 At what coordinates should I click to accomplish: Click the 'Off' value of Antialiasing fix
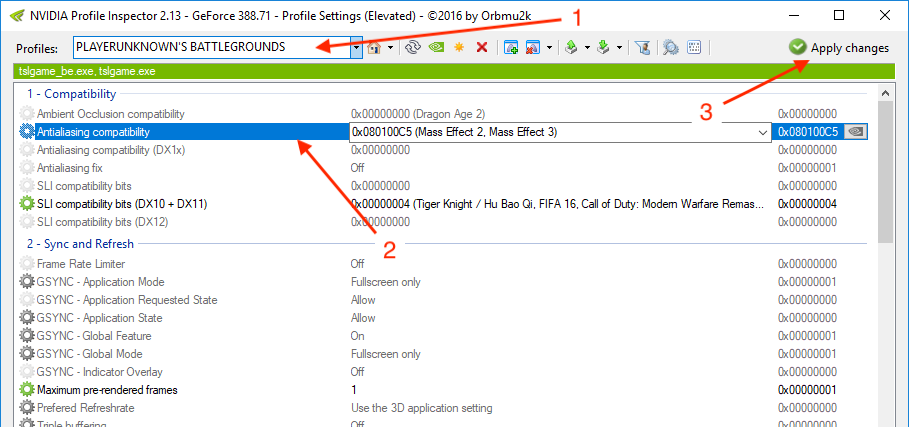click(358, 168)
